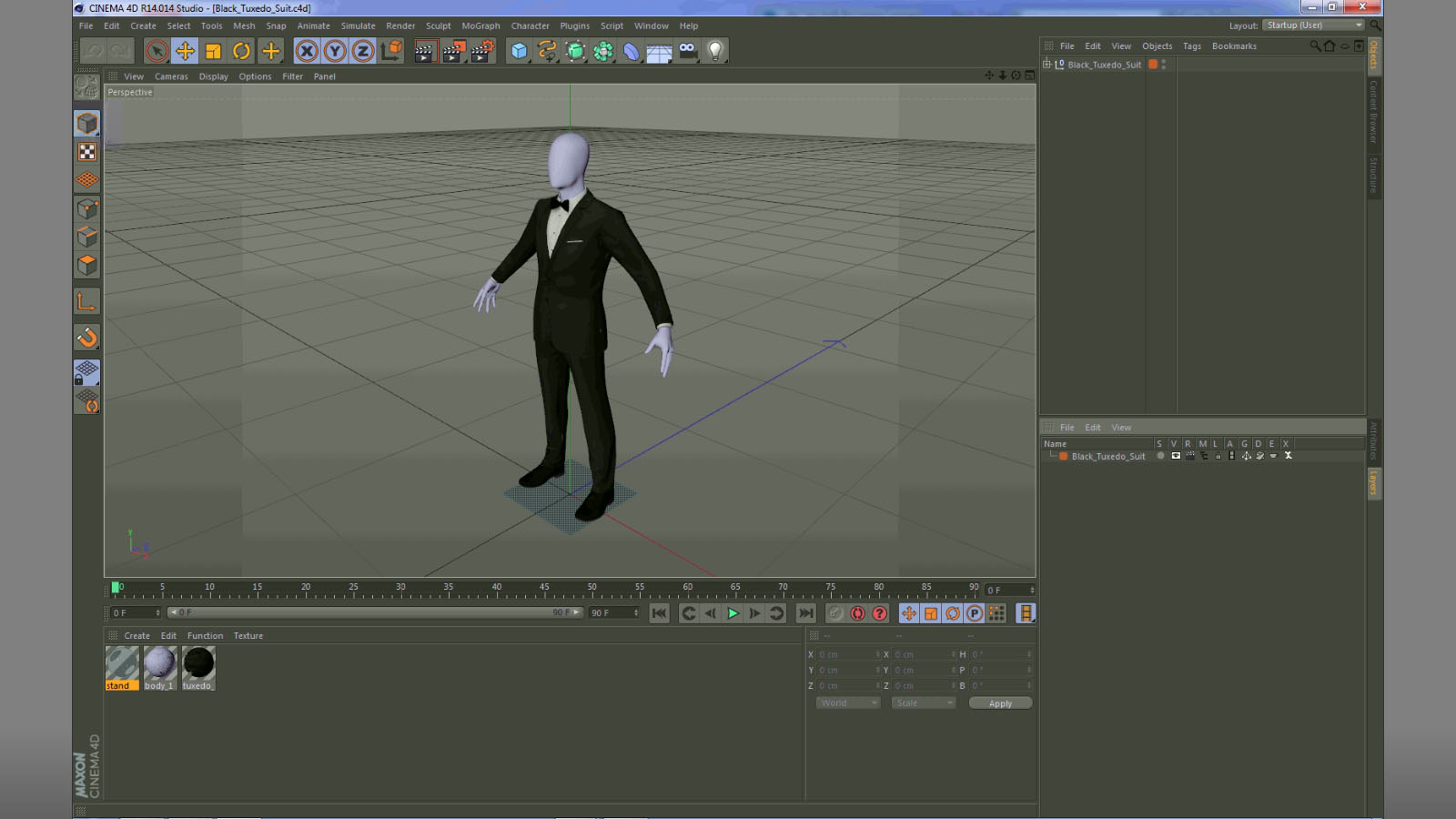Click Black_Tuxedo_Suit layer color swatch in Objects
Screen dimensions: 1456x819
[x=1153, y=65]
